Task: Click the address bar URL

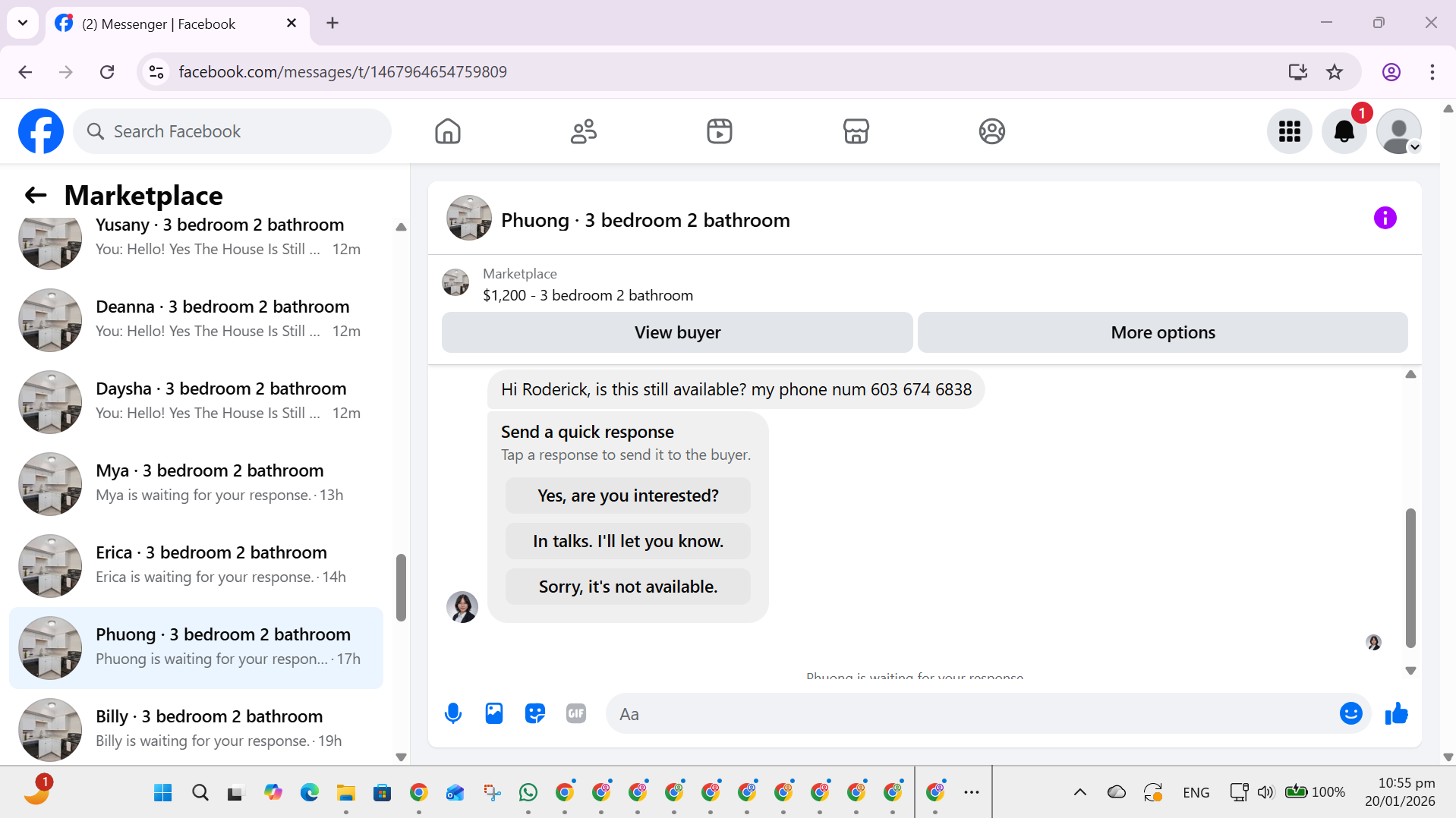Action: pyautogui.click(x=343, y=72)
